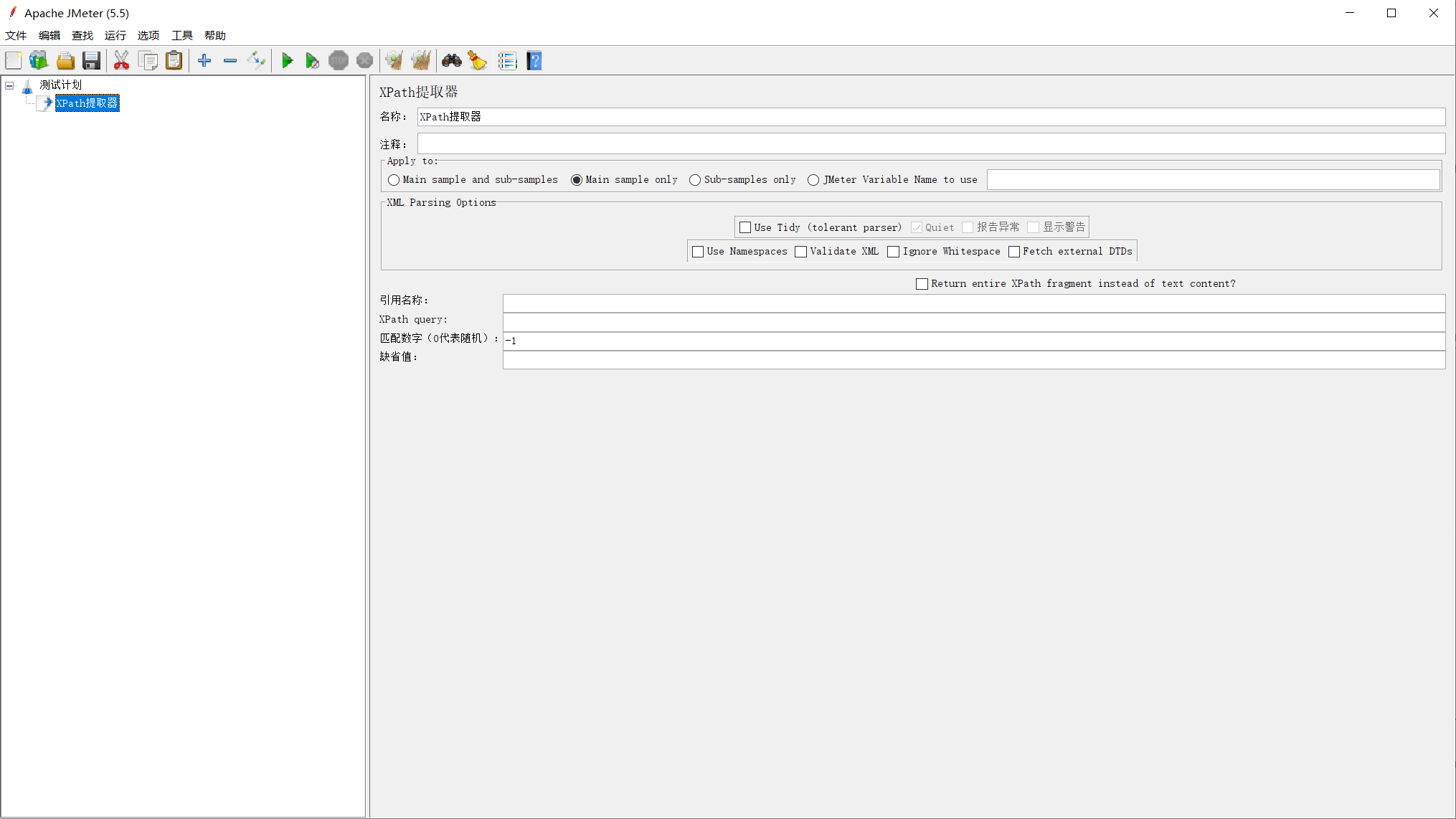The width and height of the screenshot is (1456, 819).
Task: Open the Templates dialog
Action: point(39,60)
